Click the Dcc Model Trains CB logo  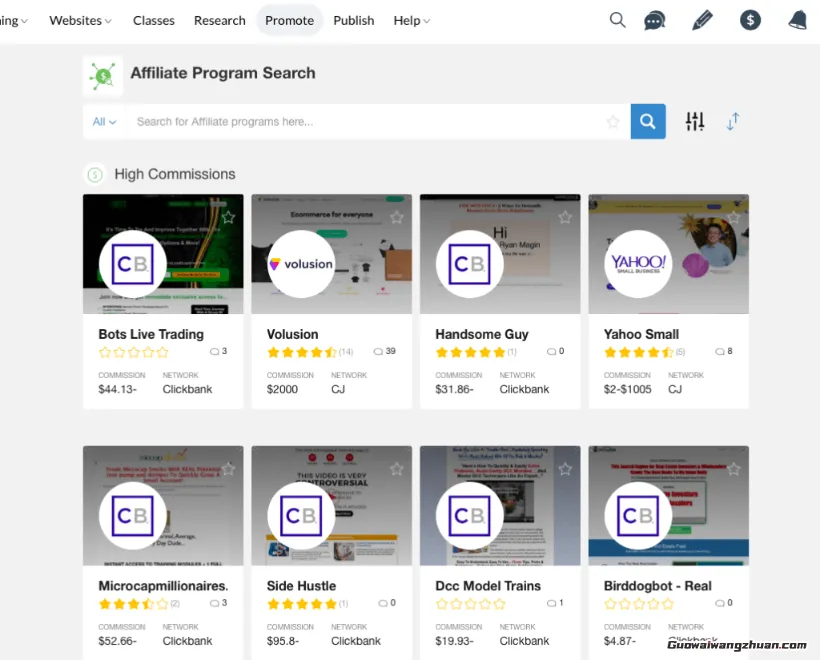(470, 516)
